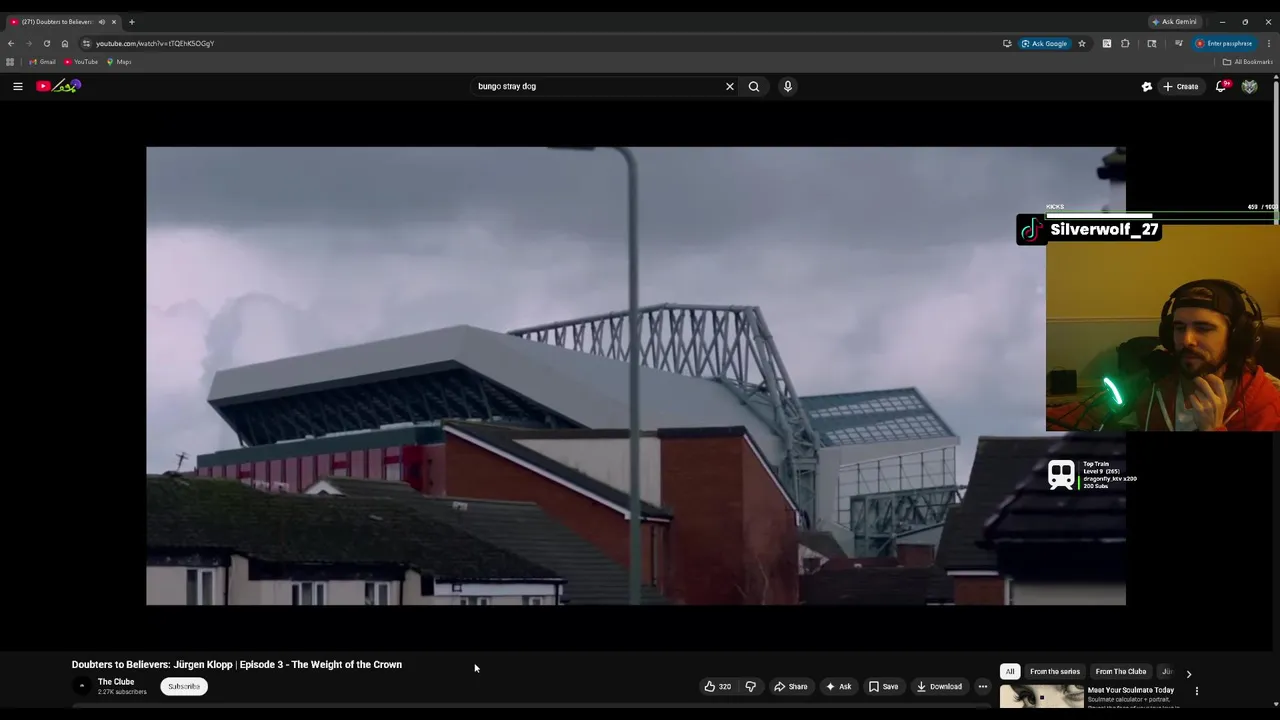1280x720 pixels.
Task: Like the video with 320 likes
Action: (x=717, y=686)
